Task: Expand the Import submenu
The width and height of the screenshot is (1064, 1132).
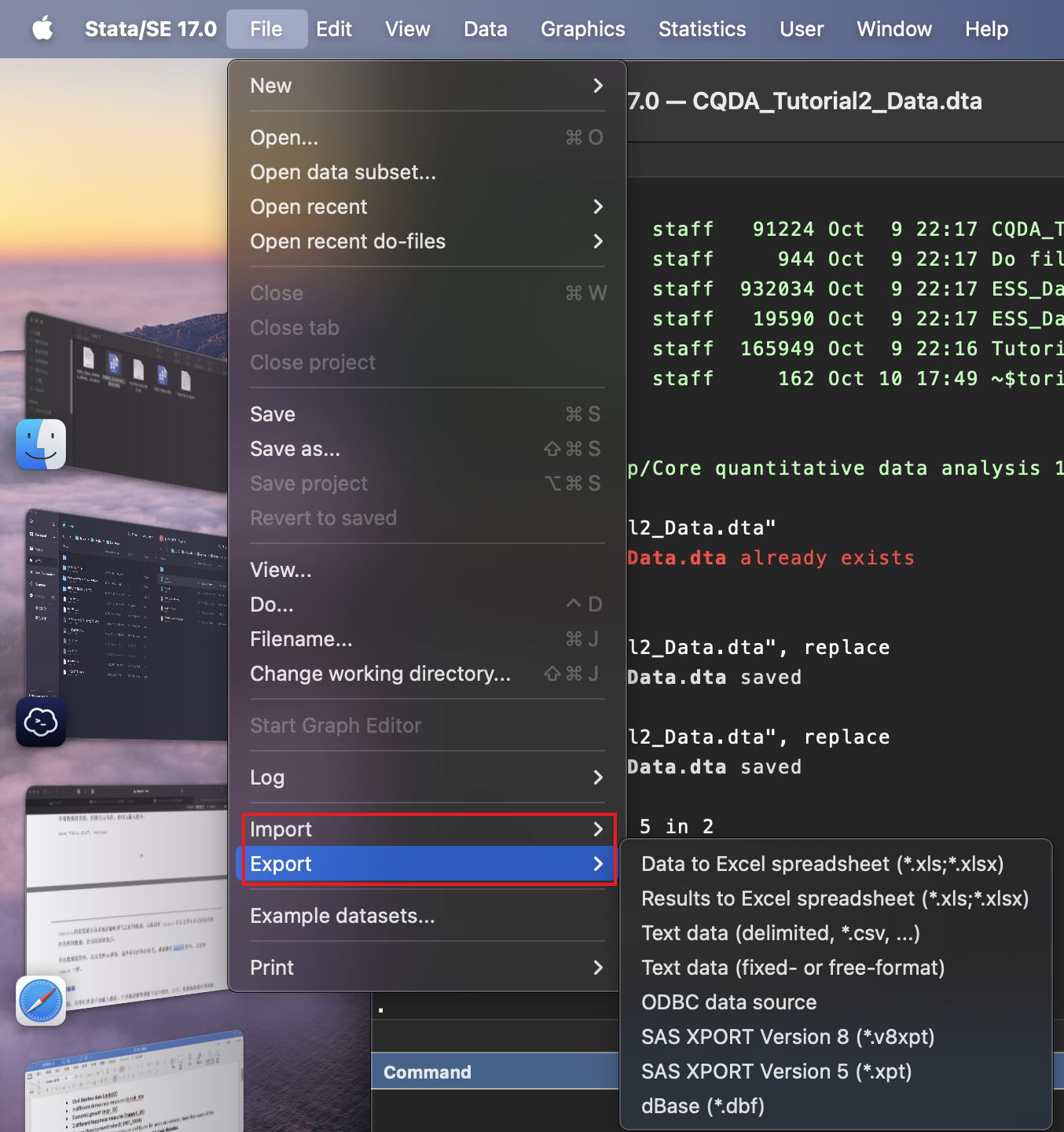Action: (427, 829)
